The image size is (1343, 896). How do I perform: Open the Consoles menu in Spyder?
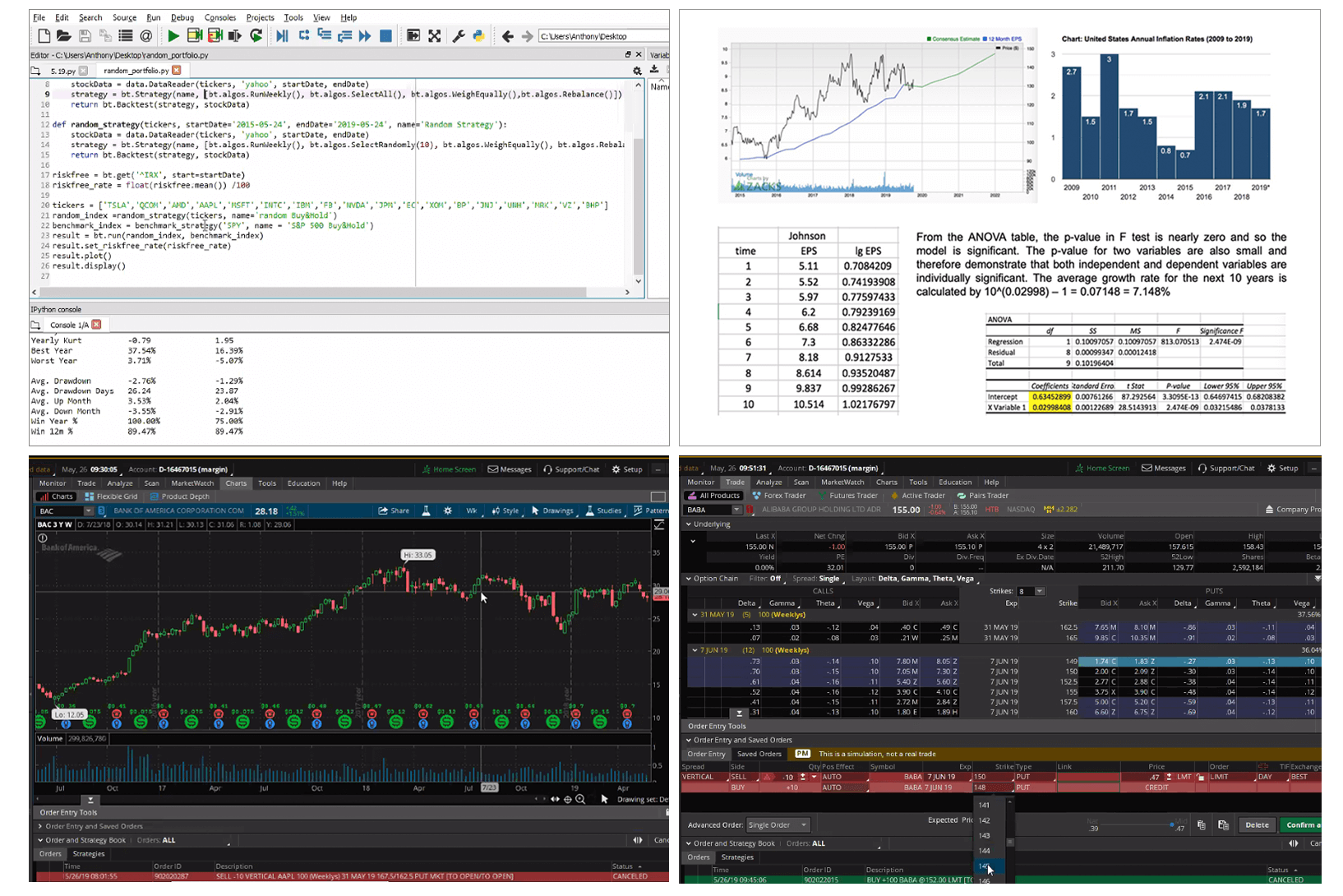click(219, 17)
